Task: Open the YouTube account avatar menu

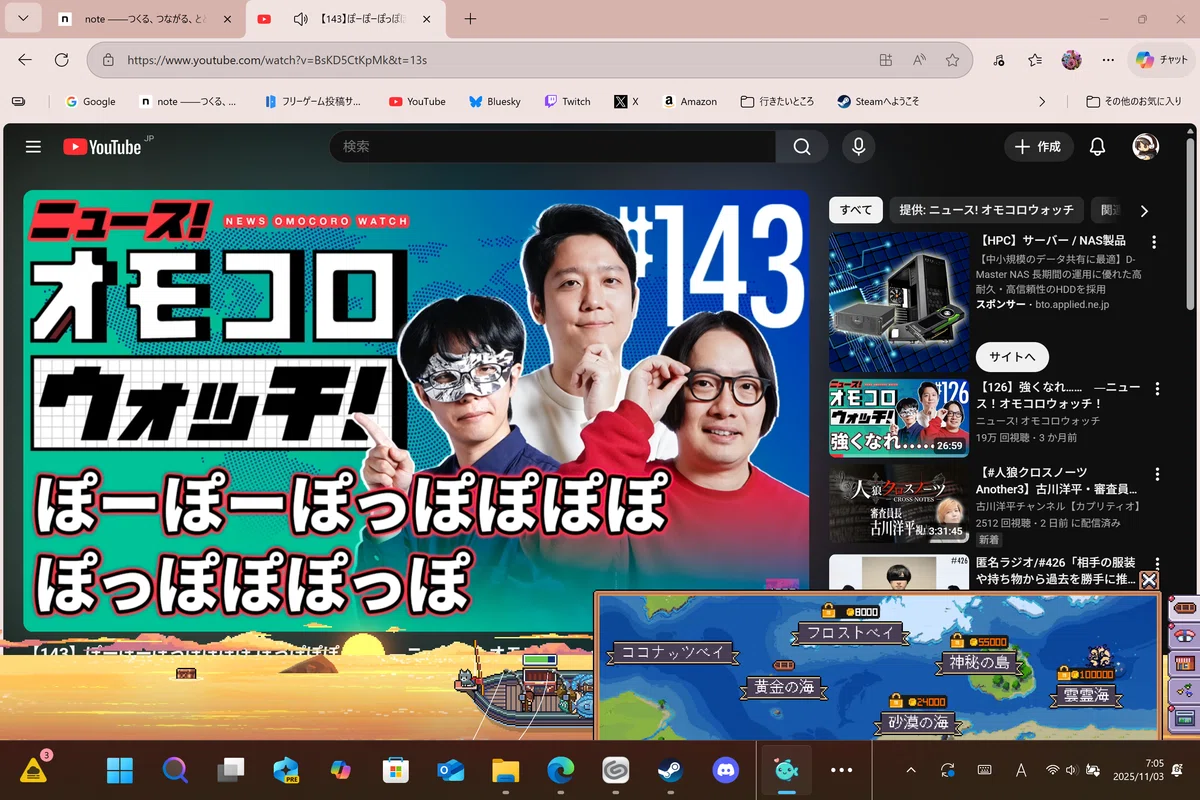Action: (1145, 147)
